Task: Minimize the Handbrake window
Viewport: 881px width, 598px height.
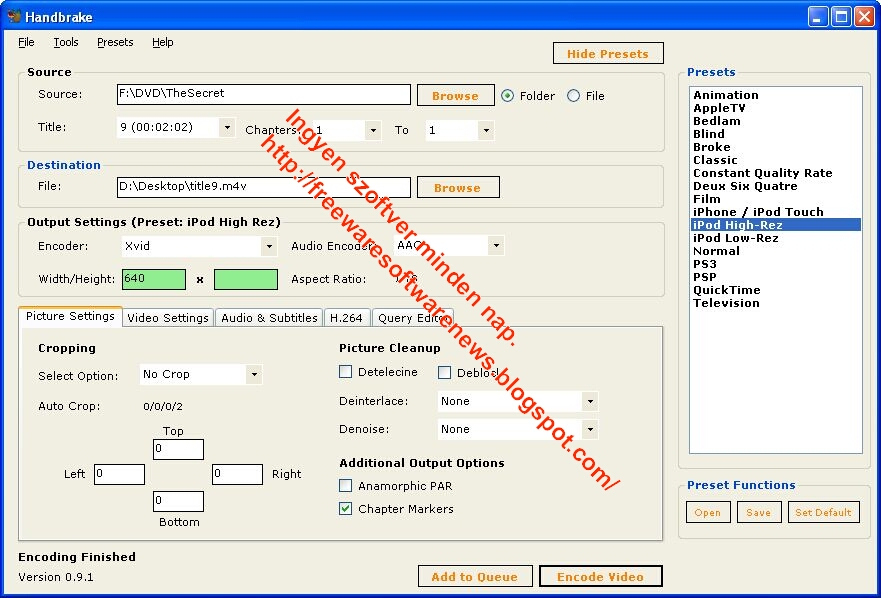Action: (x=818, y=17)
